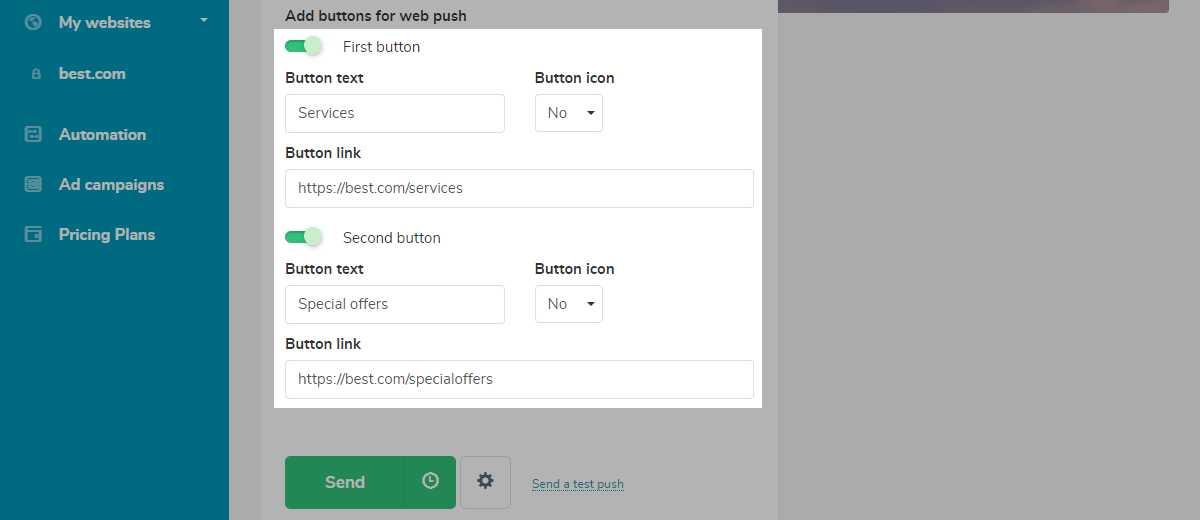Click the Special offers button text field
Viewport: 1200px width, 520px height.
(394, 304)
